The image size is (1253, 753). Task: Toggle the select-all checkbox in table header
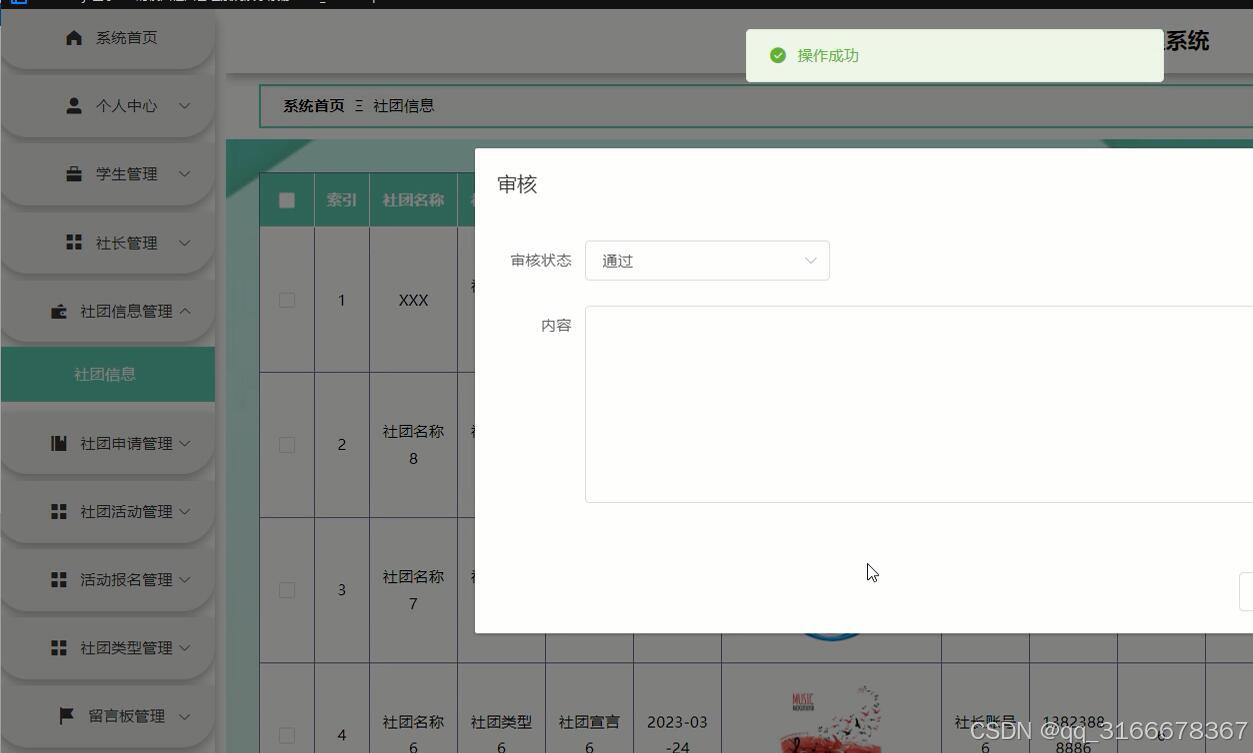pos(287,200)
